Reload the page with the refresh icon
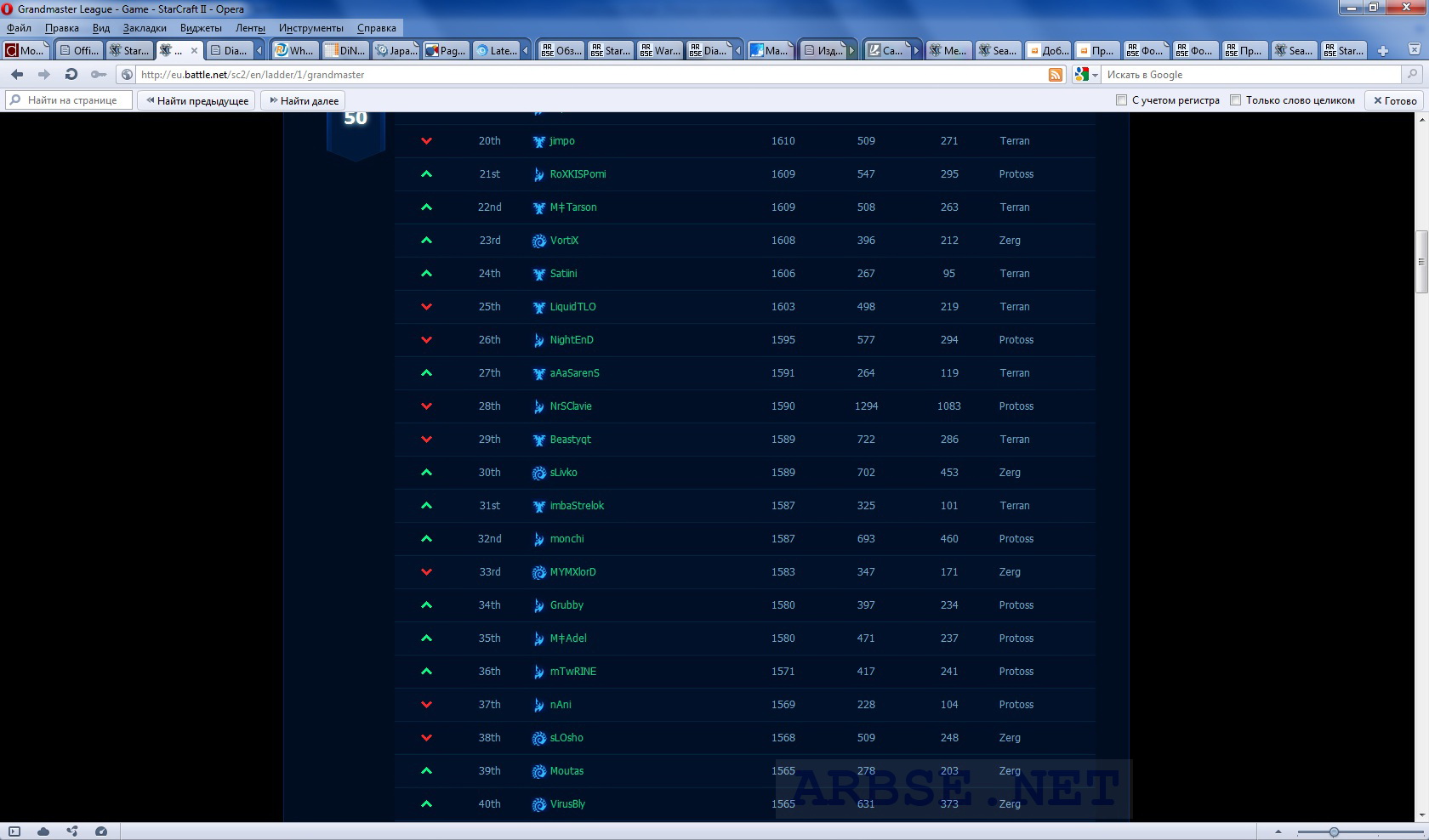 (71, 75)
